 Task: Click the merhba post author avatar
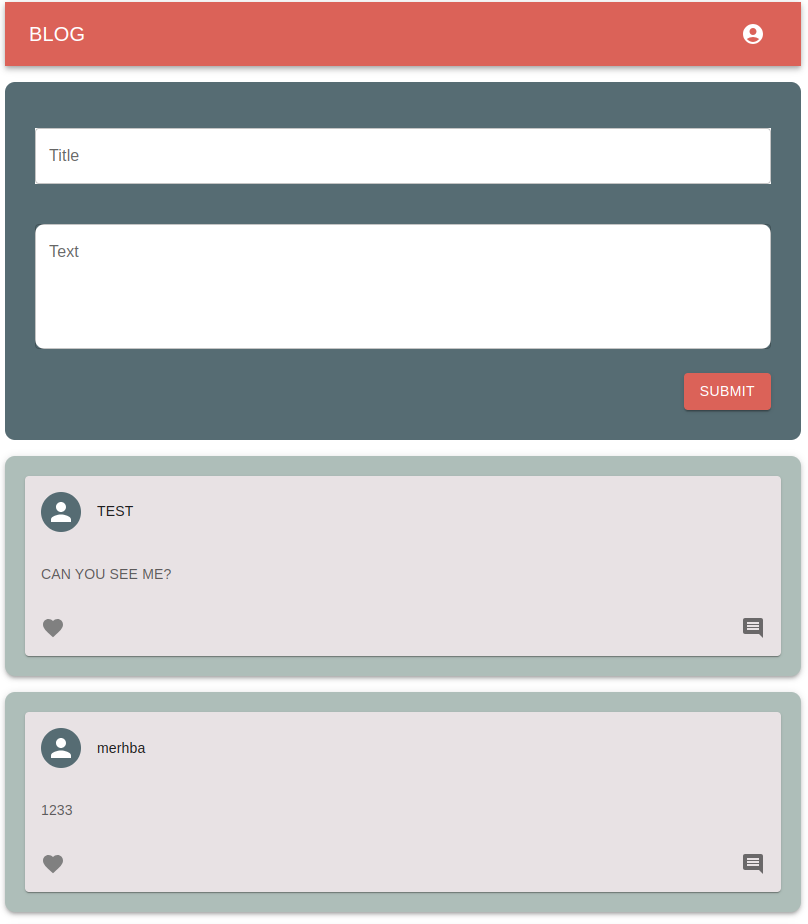(61, 748)
